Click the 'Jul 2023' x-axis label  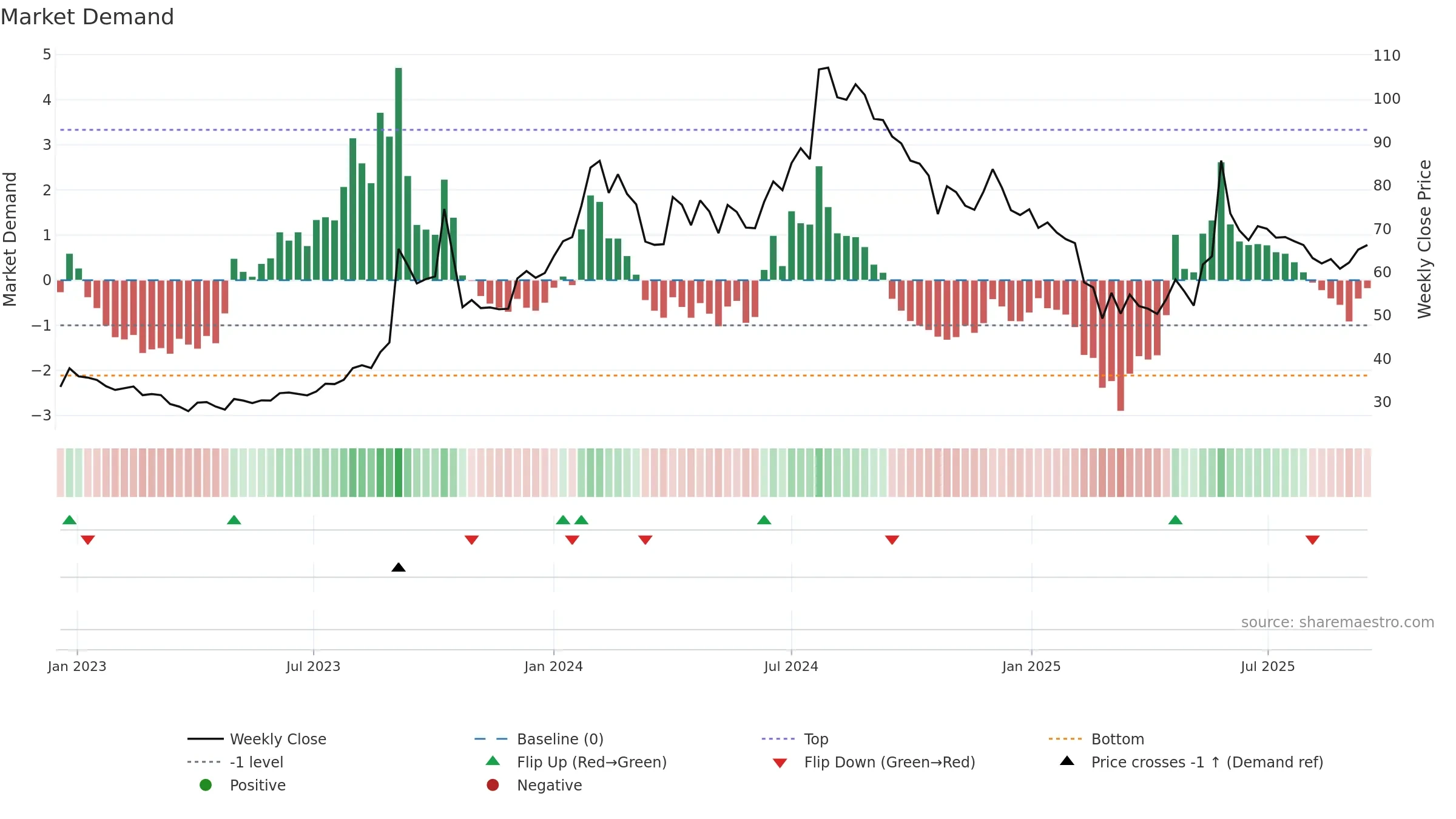tap(314, 666)
